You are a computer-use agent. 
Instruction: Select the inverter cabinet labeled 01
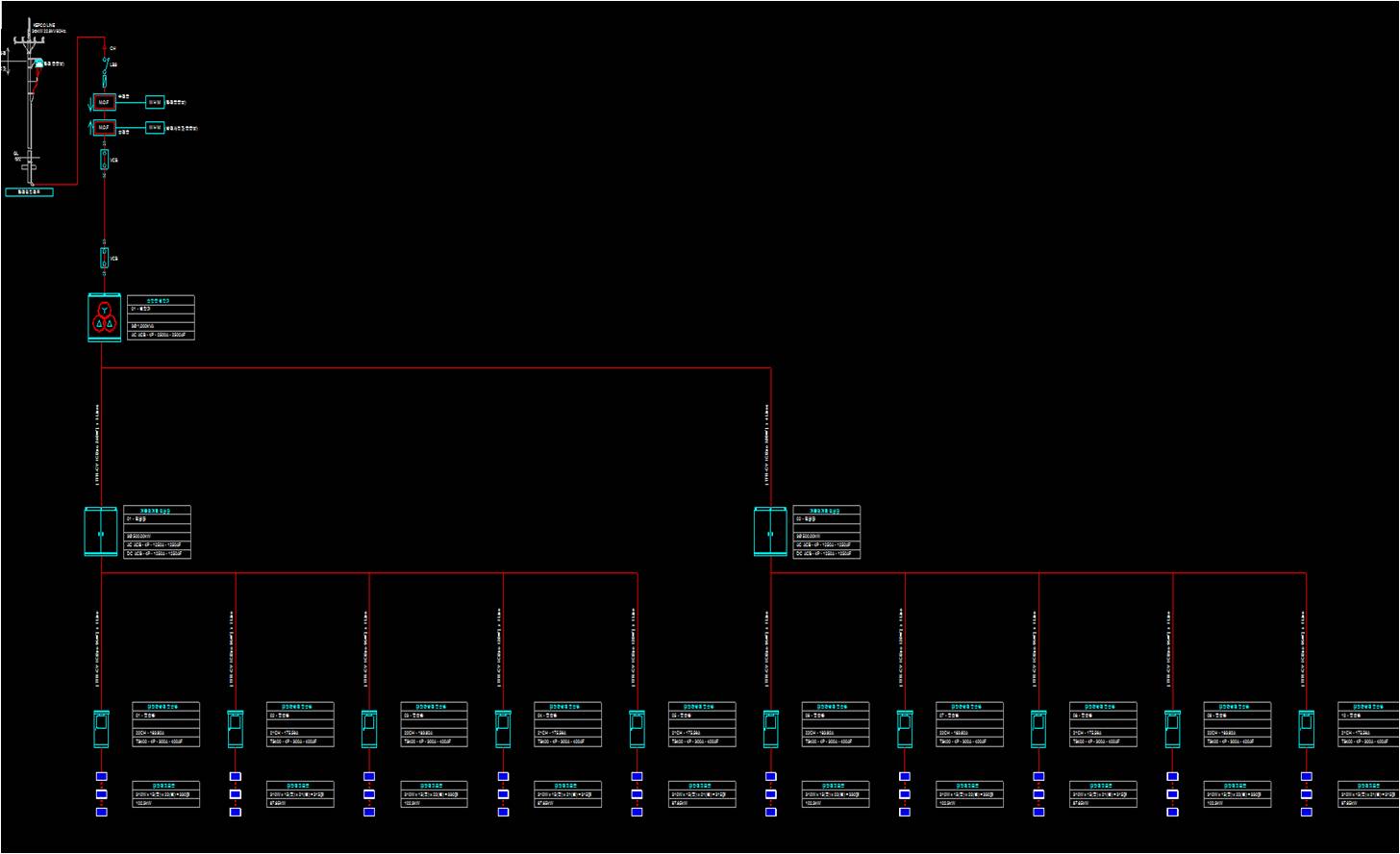(x=101, y=729)
